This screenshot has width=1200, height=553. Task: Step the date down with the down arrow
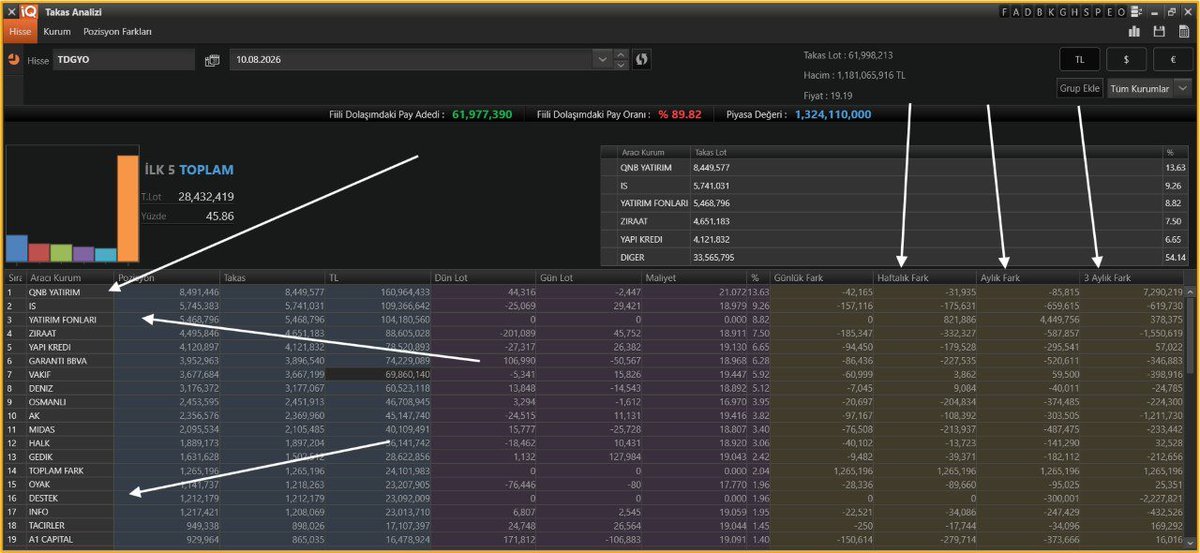621,65
